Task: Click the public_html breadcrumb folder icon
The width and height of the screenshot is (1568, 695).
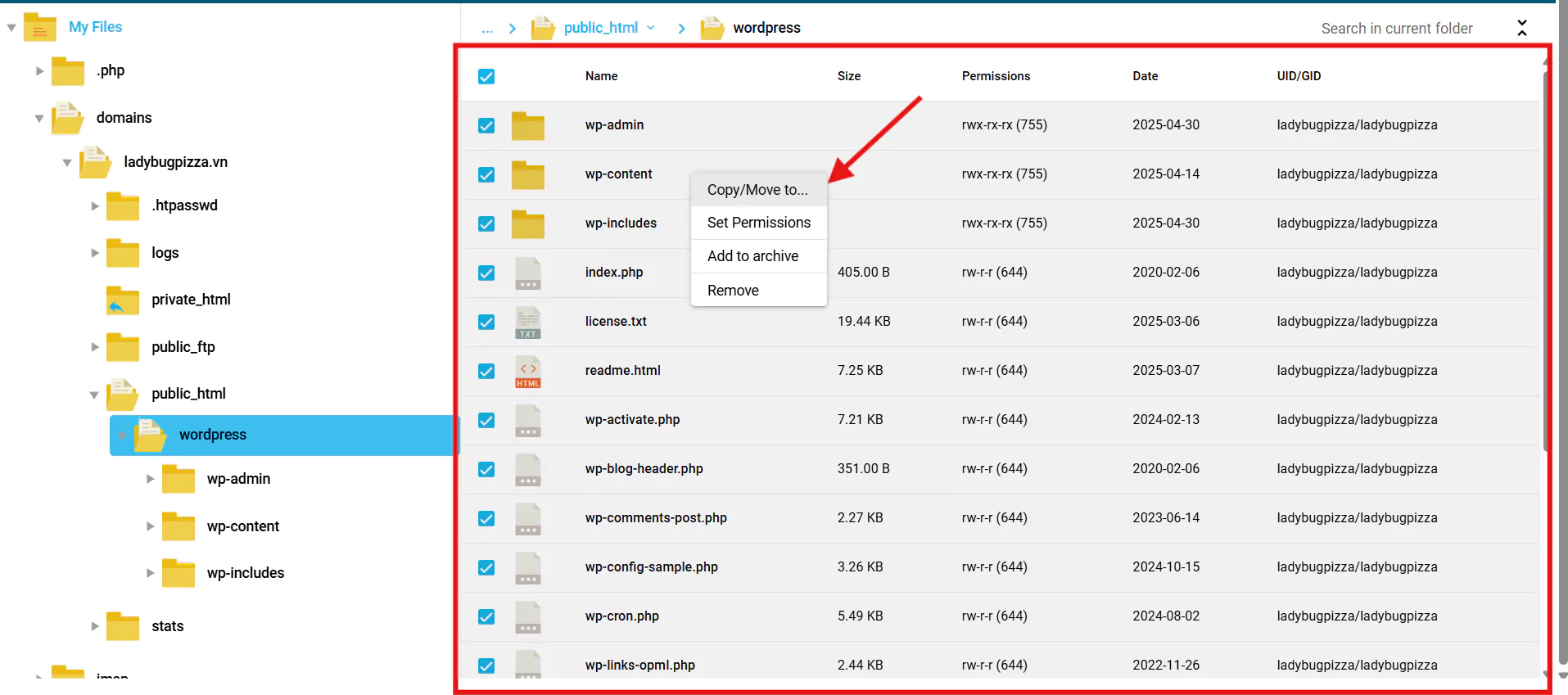Action: (x=543, y=28)
